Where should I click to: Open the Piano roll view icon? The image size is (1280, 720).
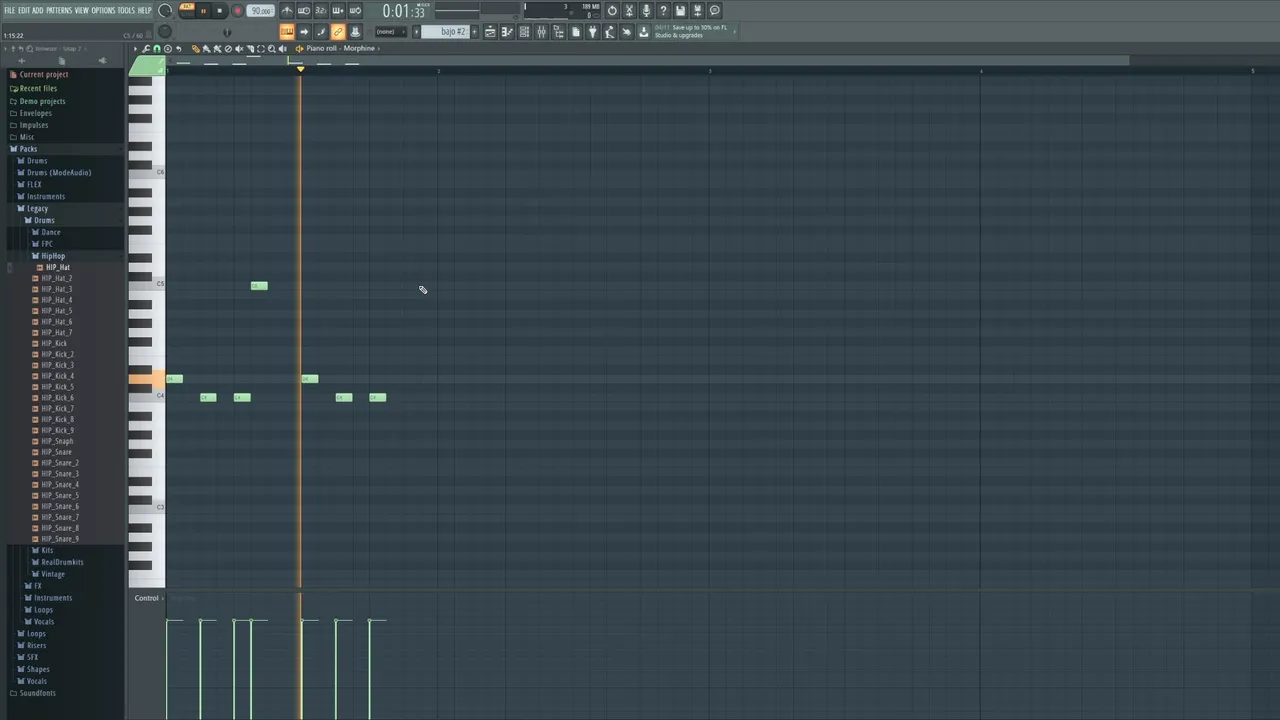[x=507, y=32]
